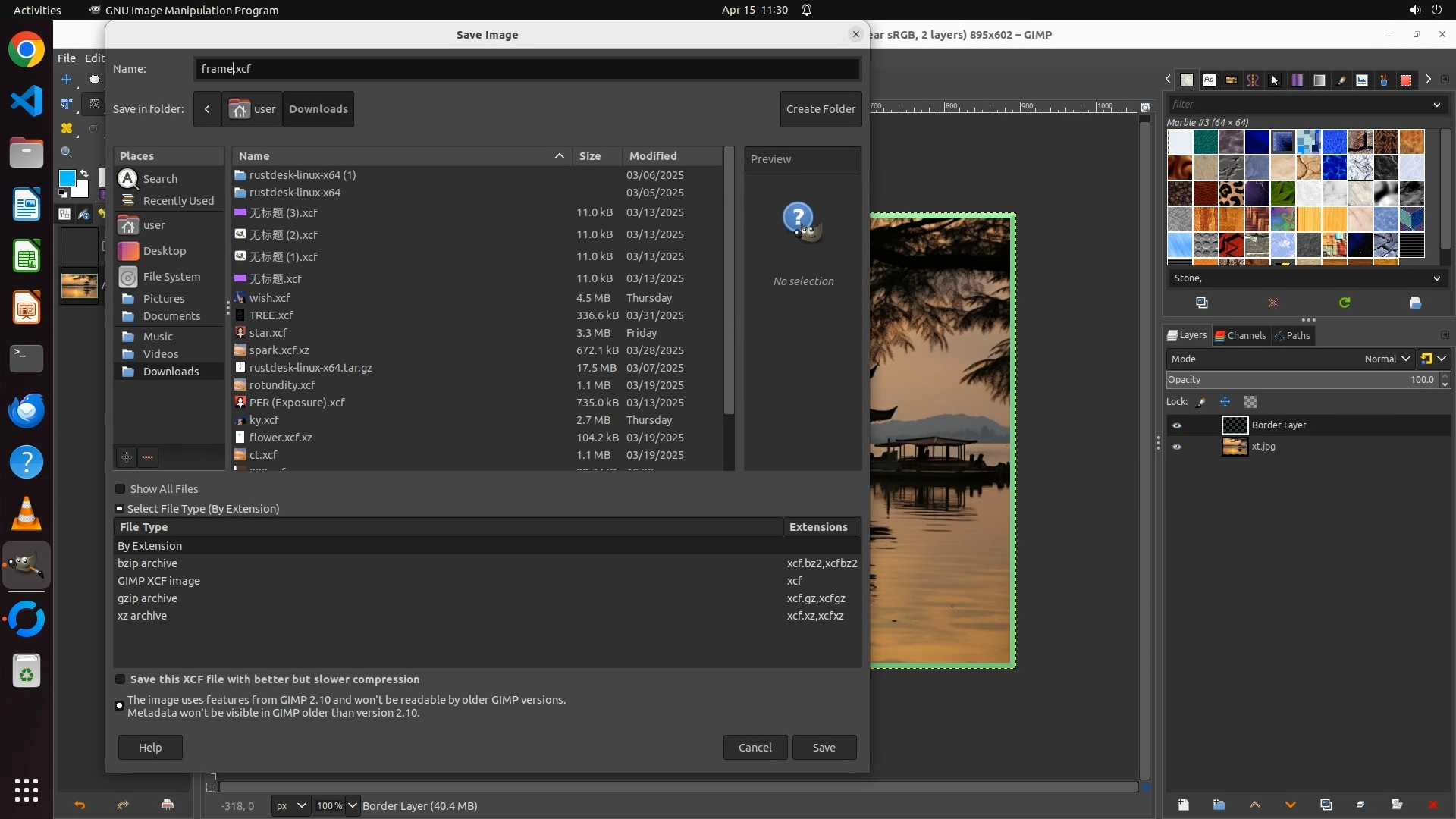Delete layer with red X icon
The height and width of the screenshot is (819, 1456).
point(1432,805)
